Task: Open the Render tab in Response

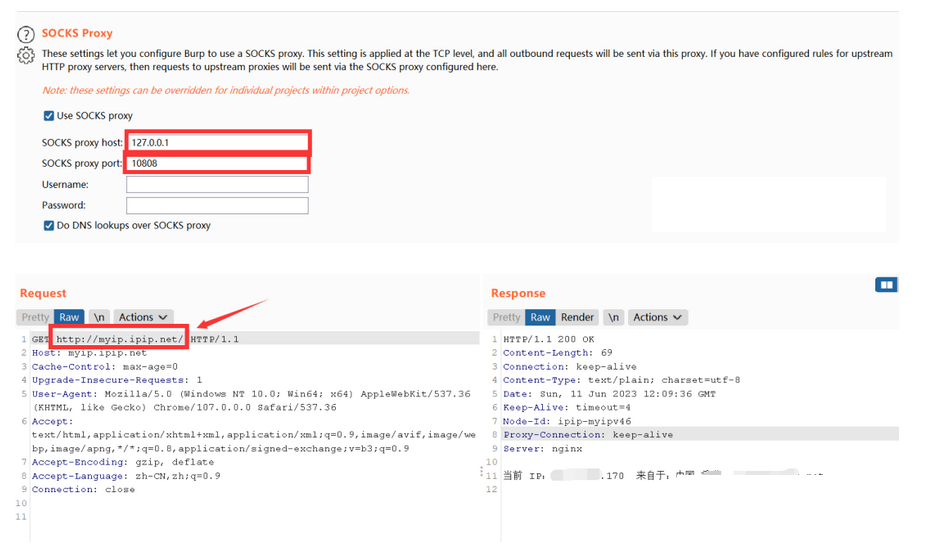Action: [x=577, y=317]
